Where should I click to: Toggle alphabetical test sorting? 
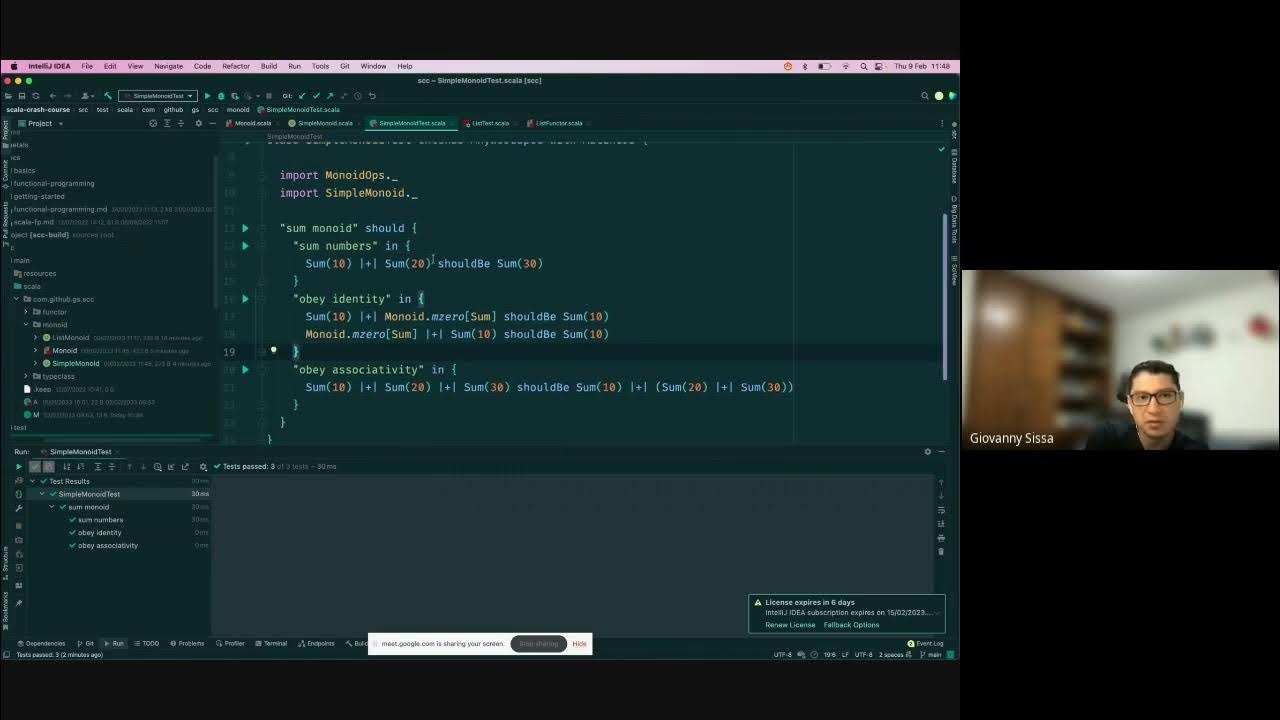coord(66,466)
